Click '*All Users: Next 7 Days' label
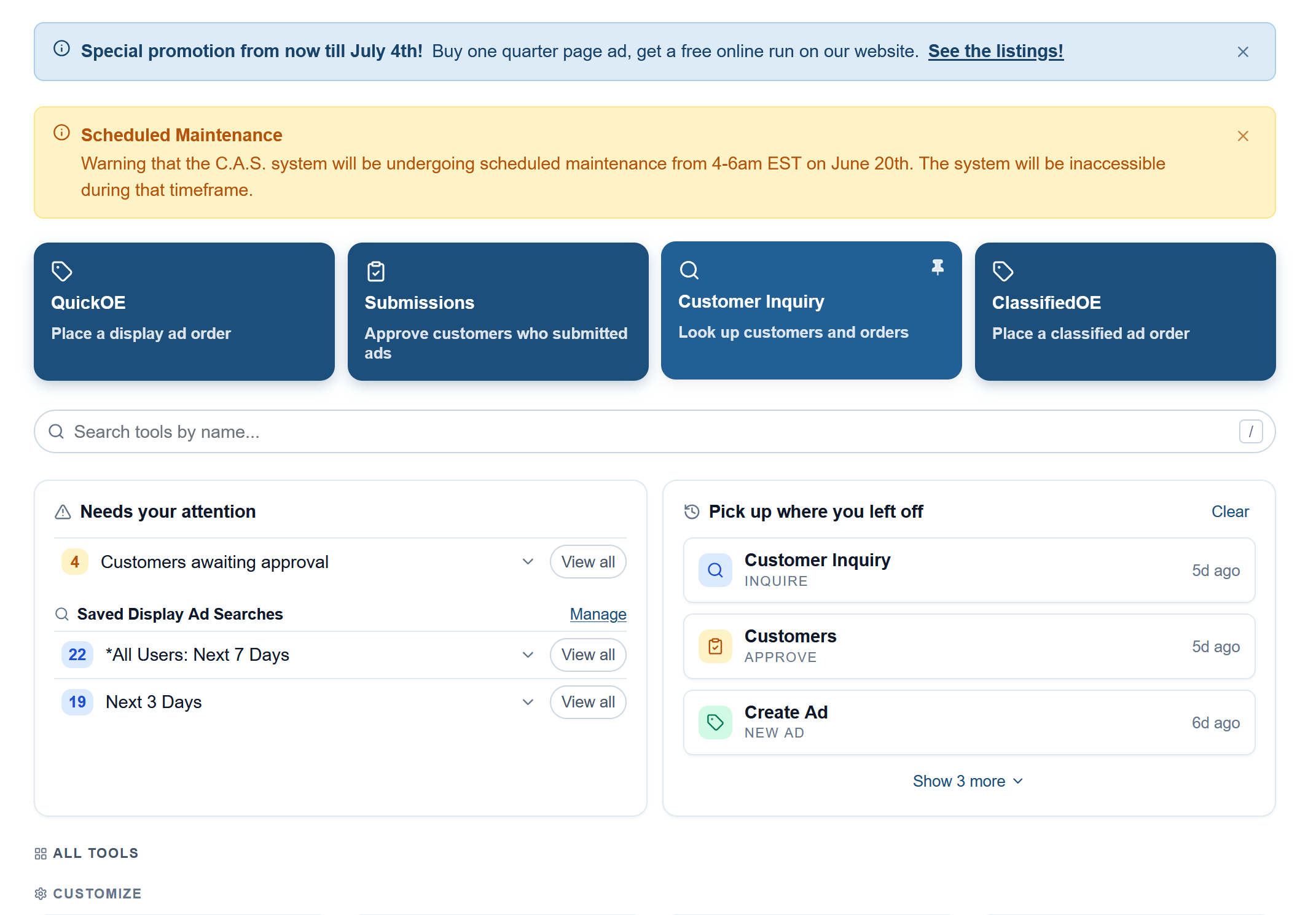Viewport: 1316px width, 915px height. pos(197,655)
